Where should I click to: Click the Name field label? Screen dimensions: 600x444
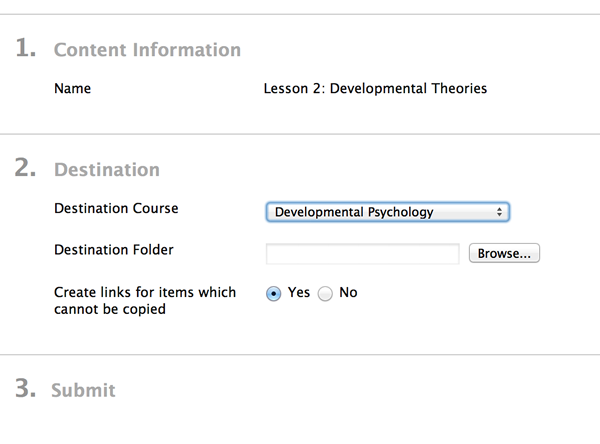[x=72, y=88]
